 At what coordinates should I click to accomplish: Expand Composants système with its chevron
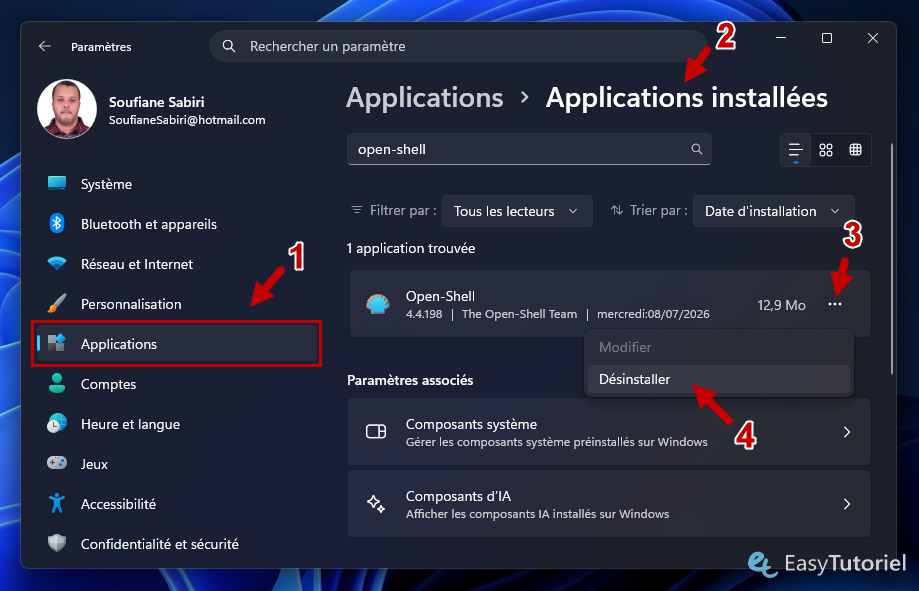(847, 432)
